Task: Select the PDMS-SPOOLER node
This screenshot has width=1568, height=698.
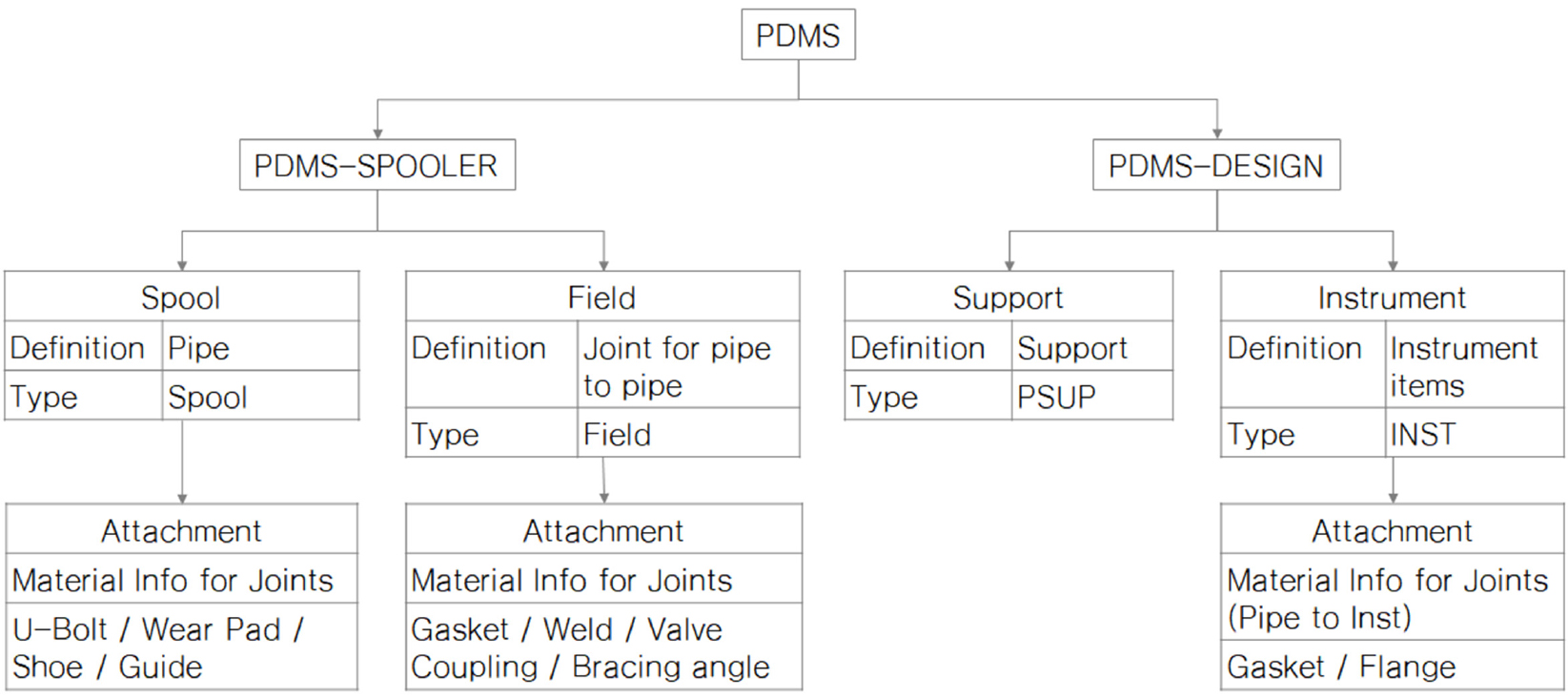Action: click(377, 165)
